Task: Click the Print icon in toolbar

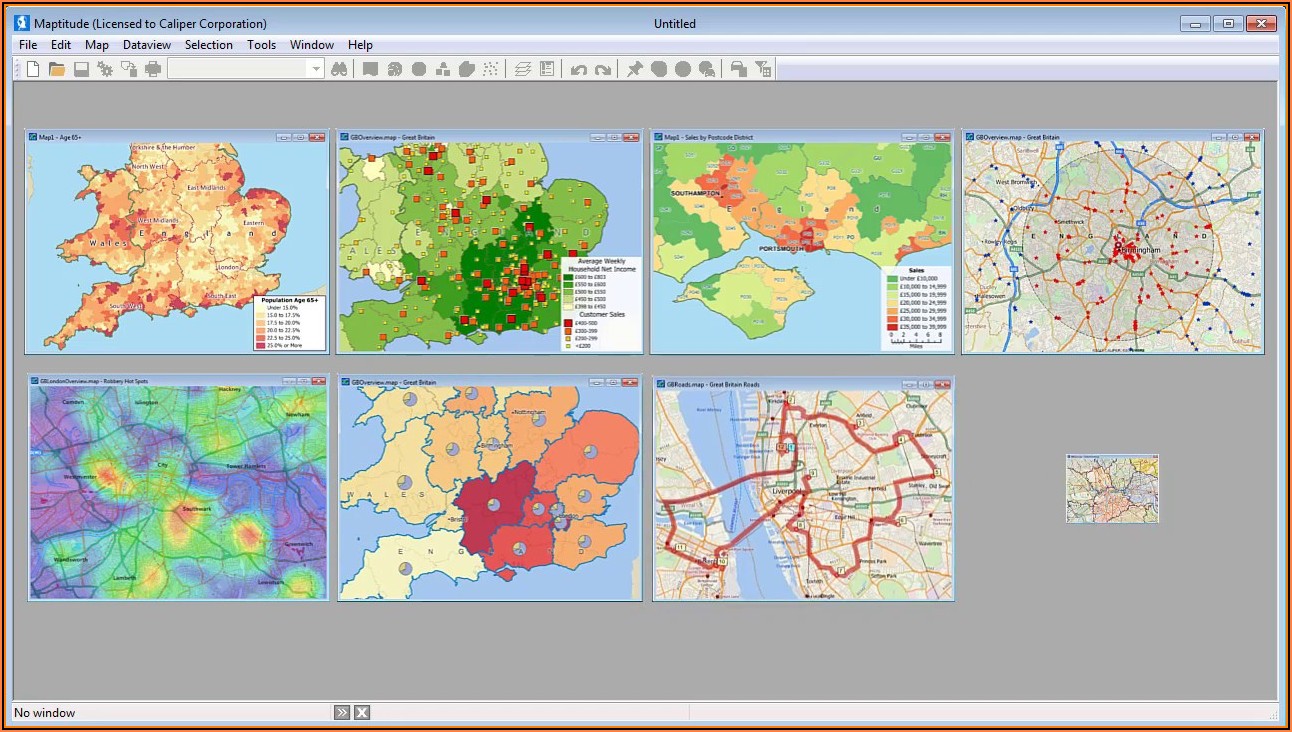Action: pos(153,69)
